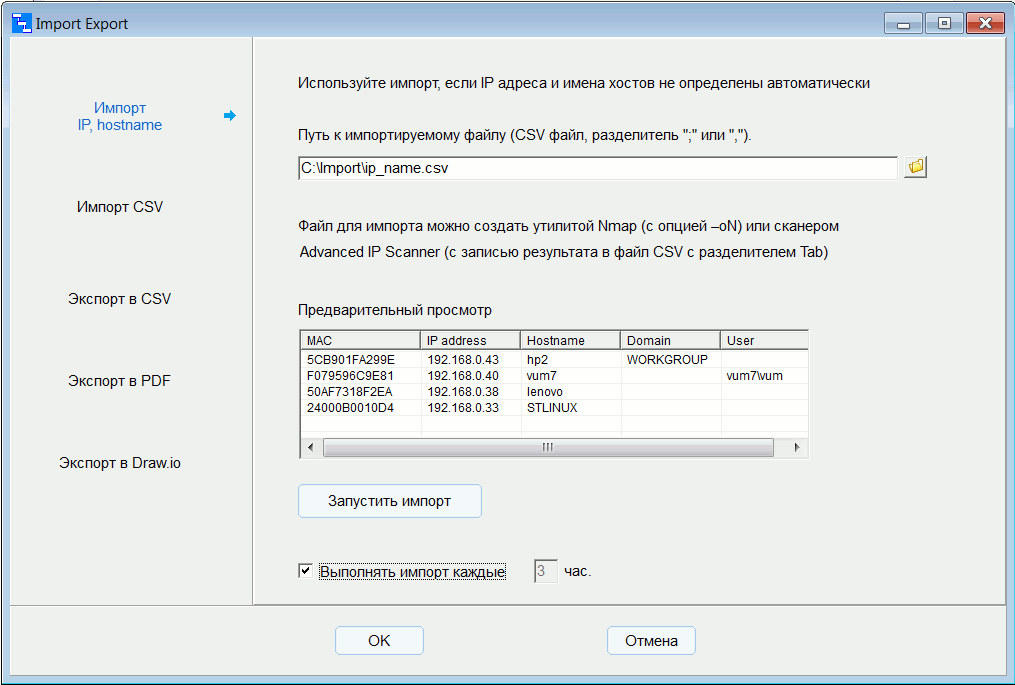Cancel the dialog via Отмена
The image size is (1015, 685).
651,640
